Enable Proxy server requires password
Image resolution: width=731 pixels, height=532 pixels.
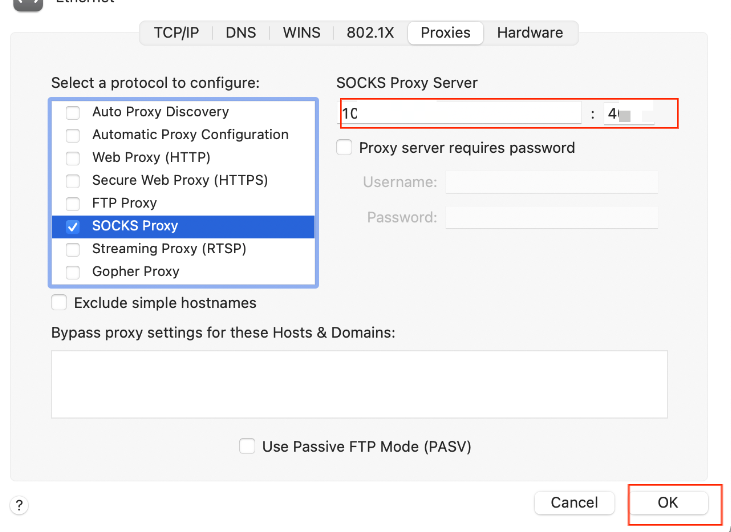(344, 148)
